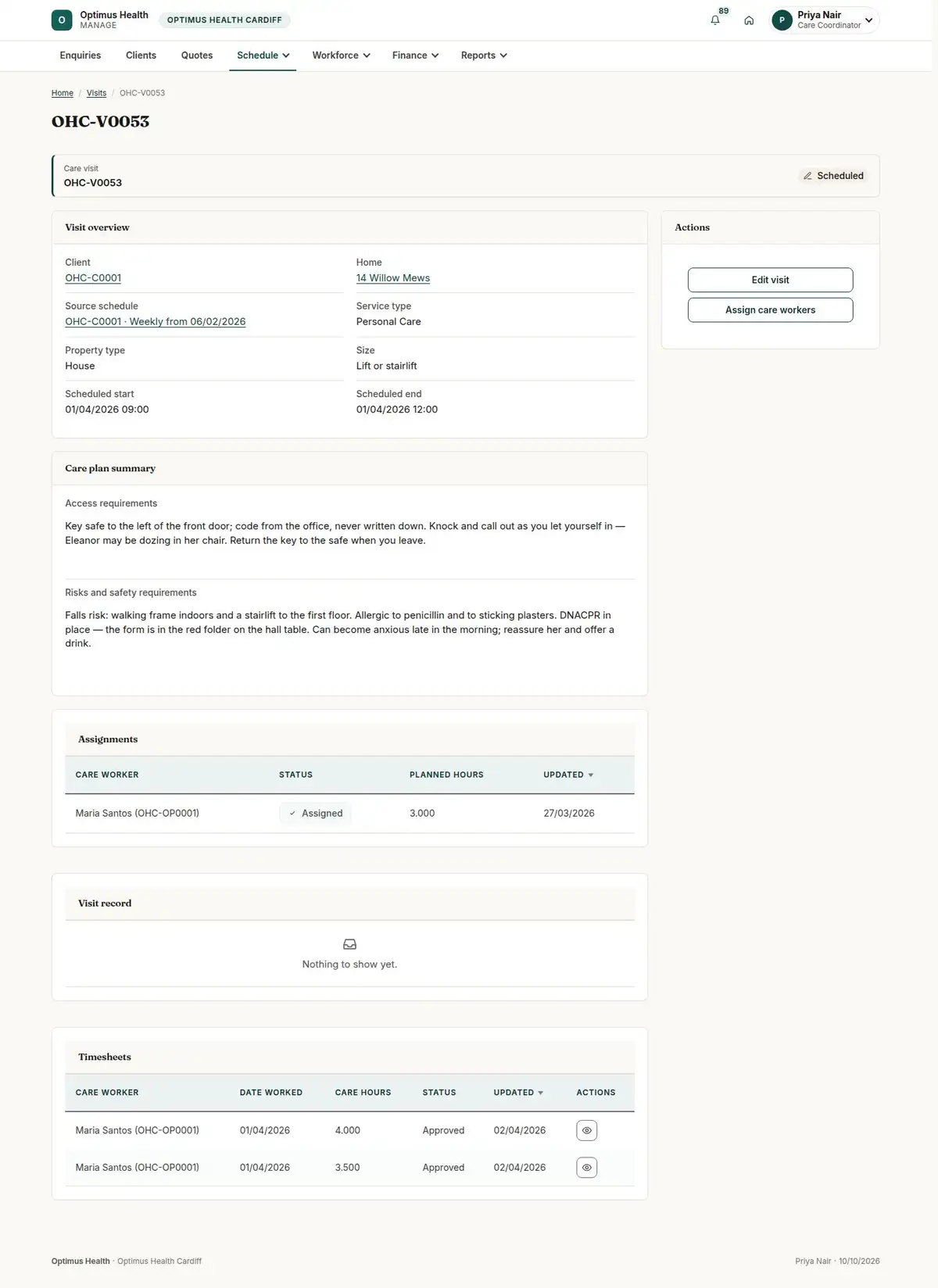Click the Lift or stairlift size value
The image size is (938, 1288).
(387, 366)
